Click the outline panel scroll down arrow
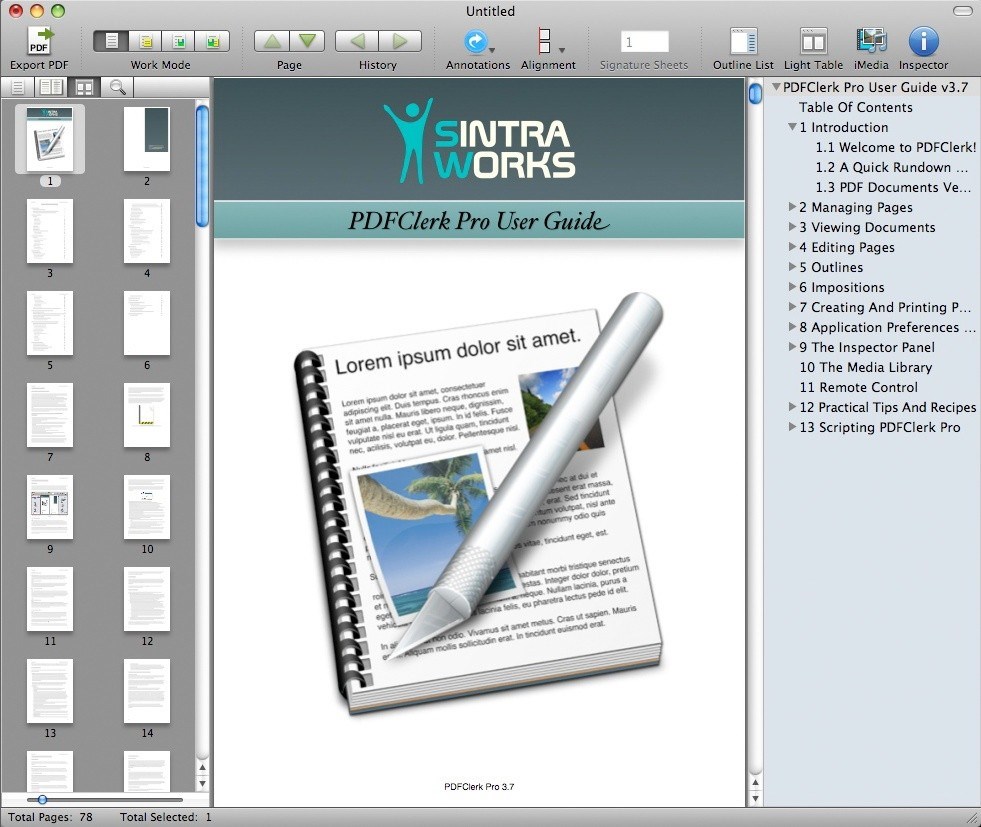The width and height of the screenshot is (981, 827). point(755,798)
